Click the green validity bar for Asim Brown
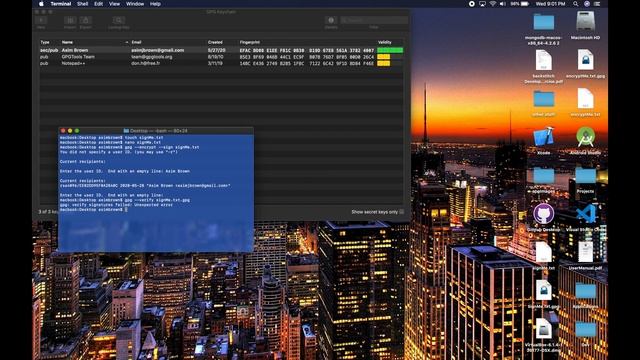Screen dimensions: 640x360 tap(390, 50)
